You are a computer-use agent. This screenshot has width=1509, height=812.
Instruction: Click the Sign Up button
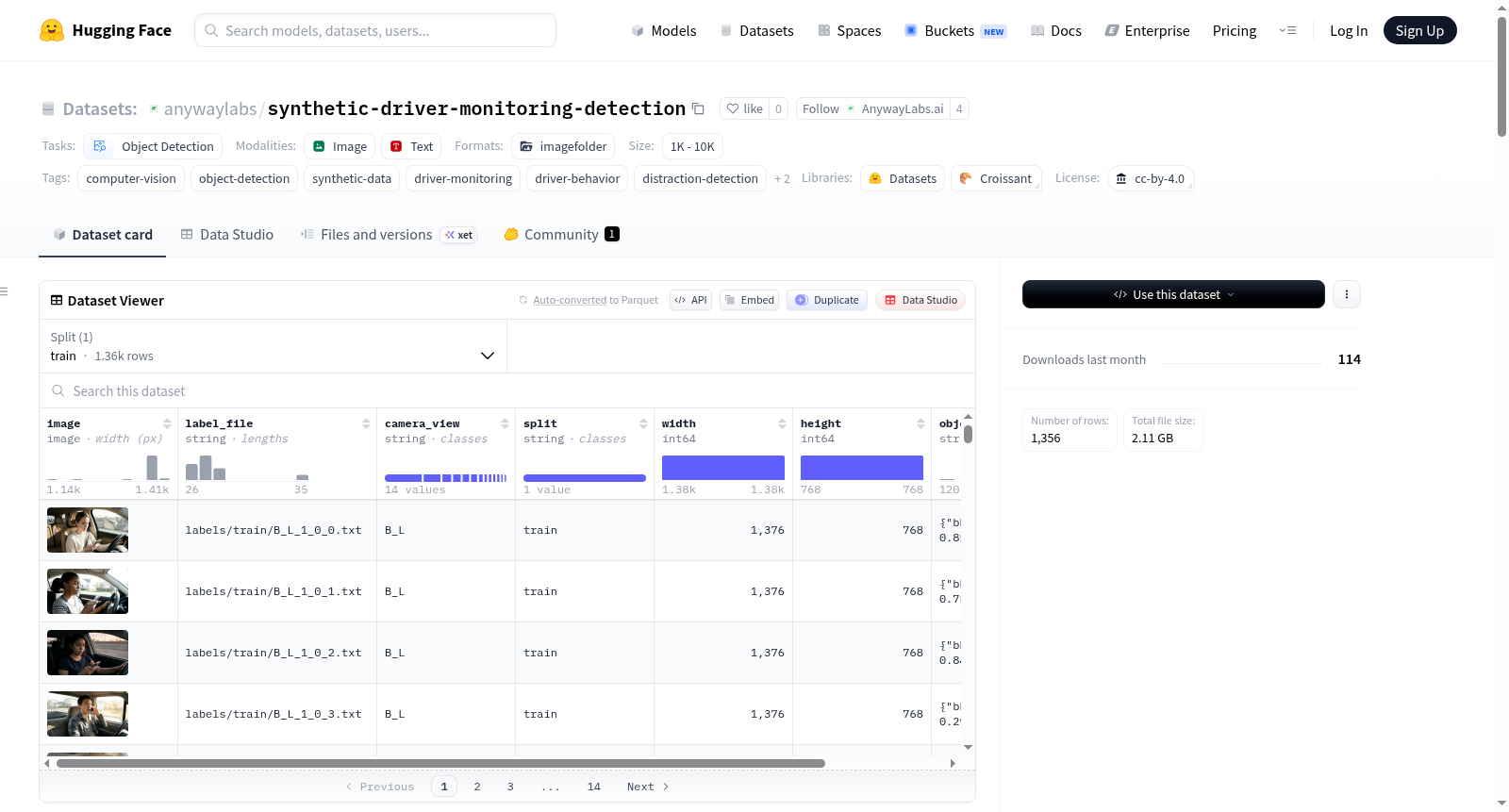1419,30
